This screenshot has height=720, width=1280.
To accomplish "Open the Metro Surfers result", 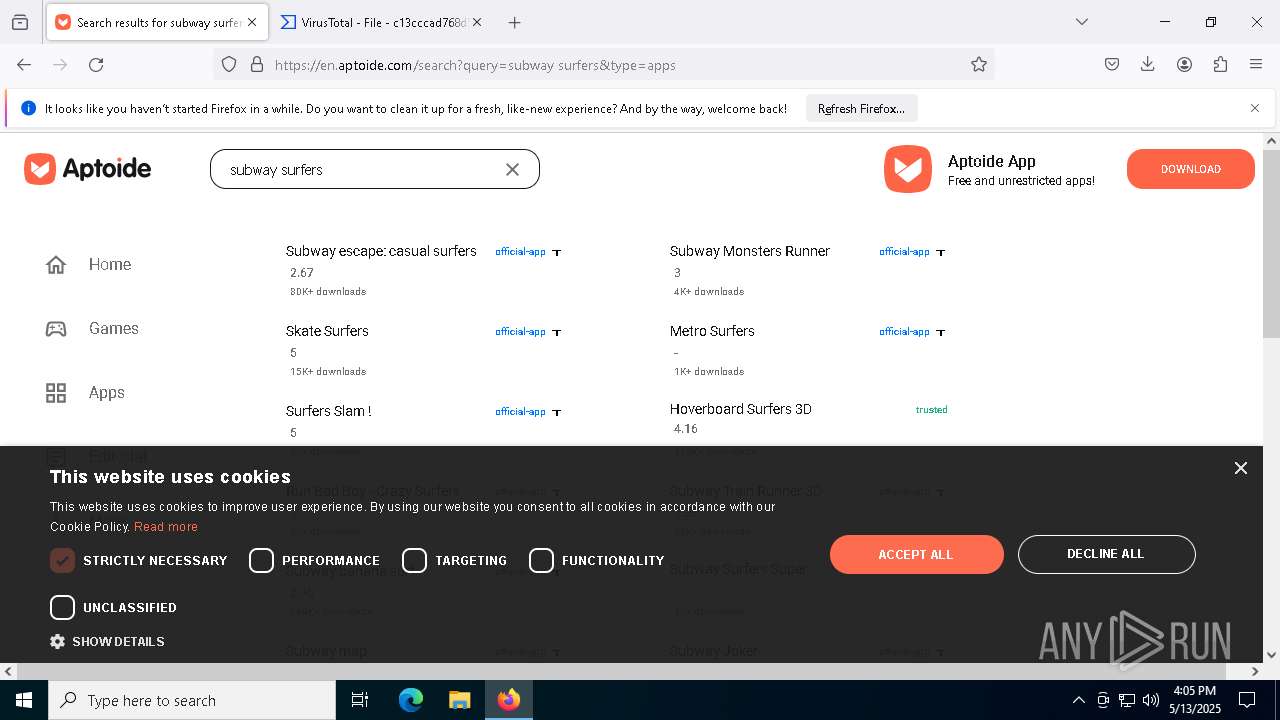I will [712, 331].
